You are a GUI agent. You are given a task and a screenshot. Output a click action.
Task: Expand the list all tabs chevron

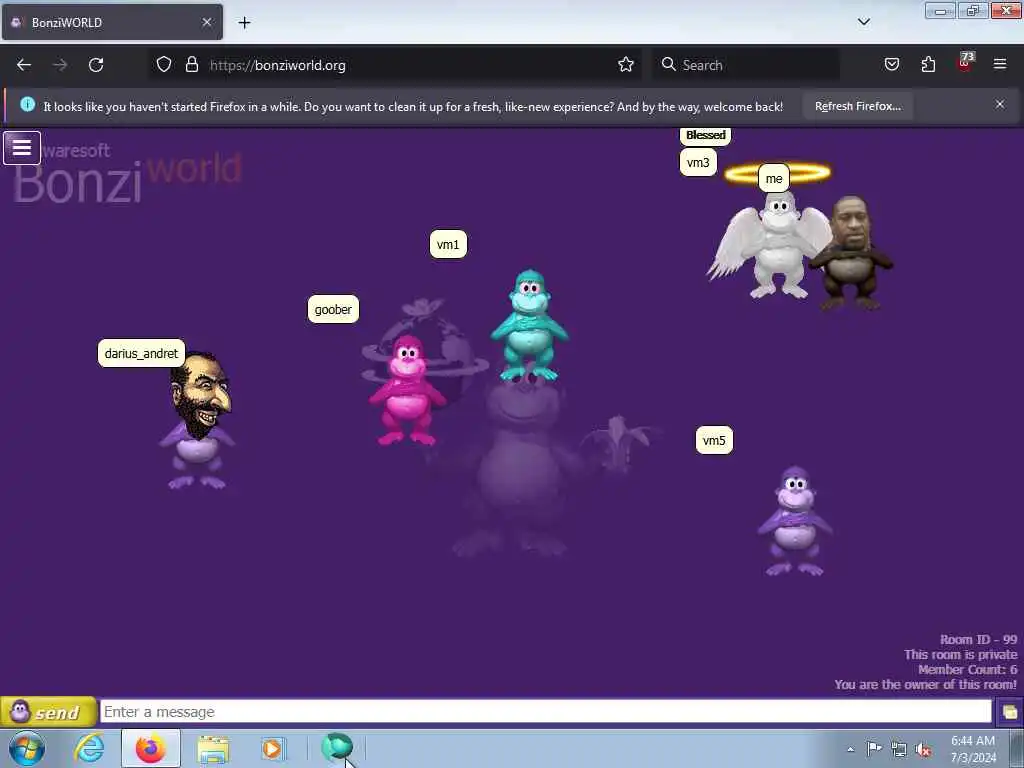[863, 22]
